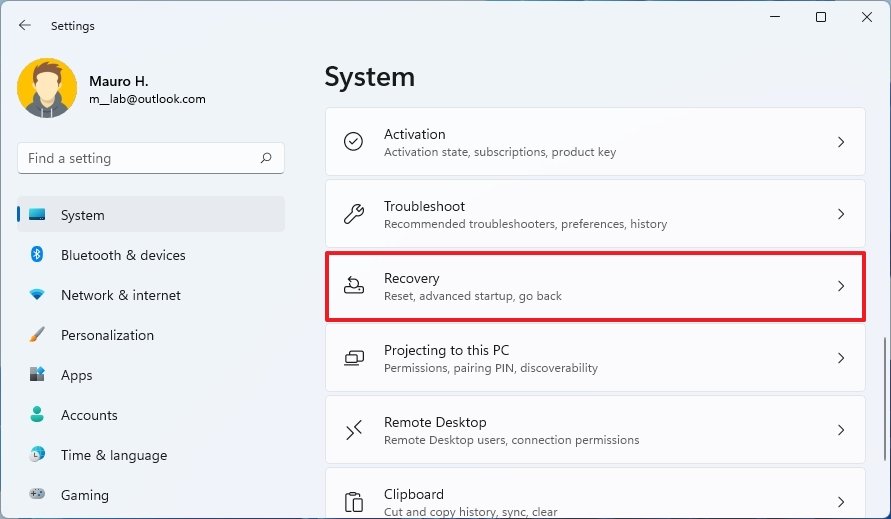Open Time & language section
The height and width of the screenshot is (519, 891).
[x=151, y=455]
